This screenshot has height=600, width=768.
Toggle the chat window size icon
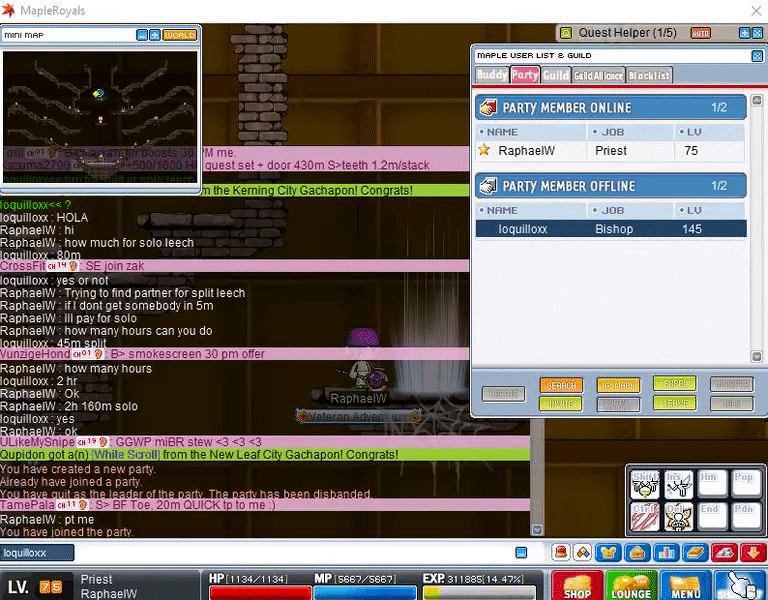[521, 553]
